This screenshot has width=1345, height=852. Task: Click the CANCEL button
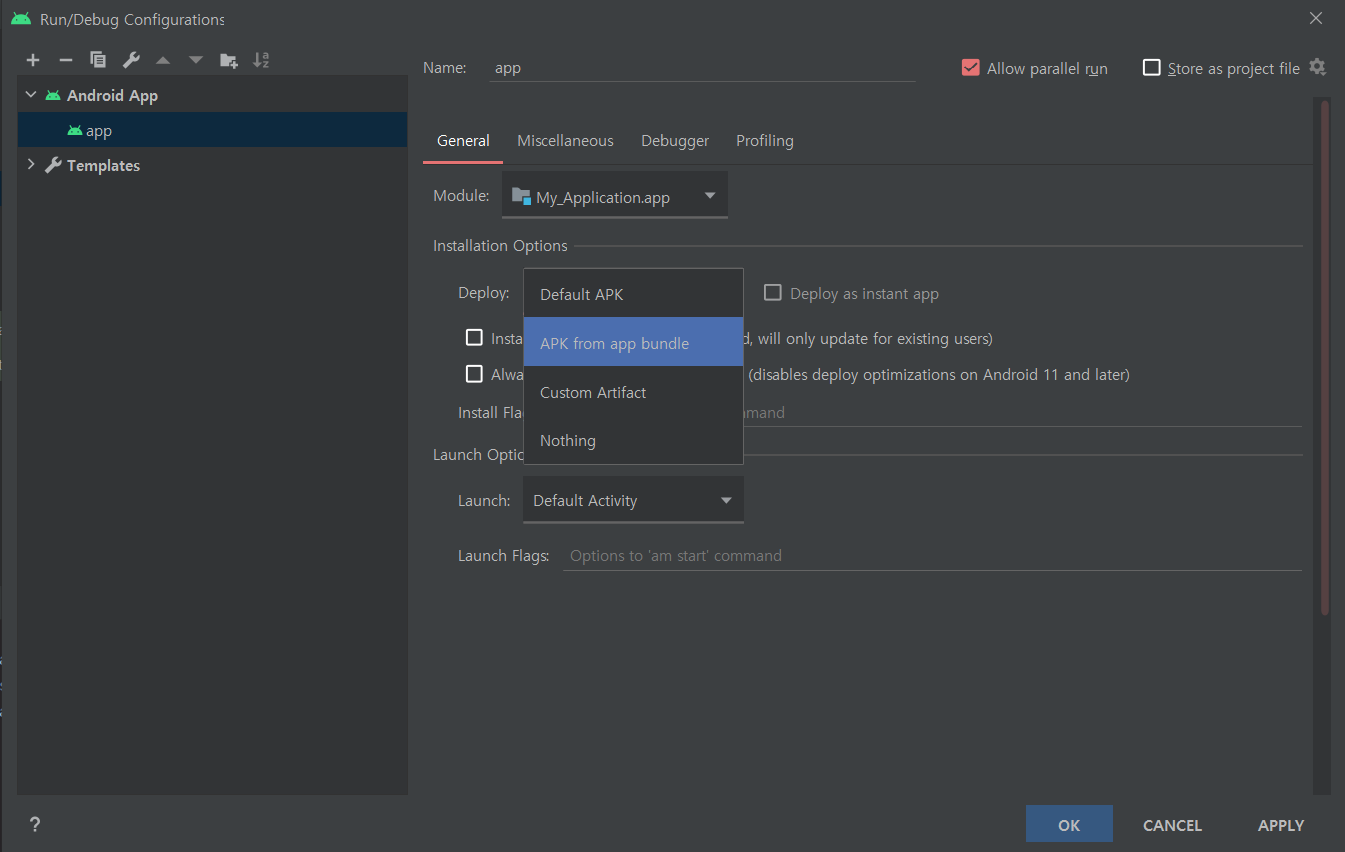(x=1172, y=825)
